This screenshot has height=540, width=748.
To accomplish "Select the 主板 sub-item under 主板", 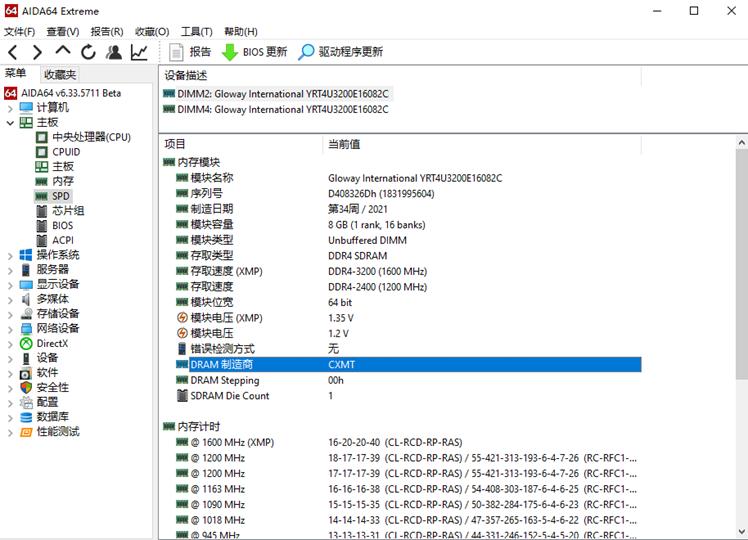I will pos(54,166).
